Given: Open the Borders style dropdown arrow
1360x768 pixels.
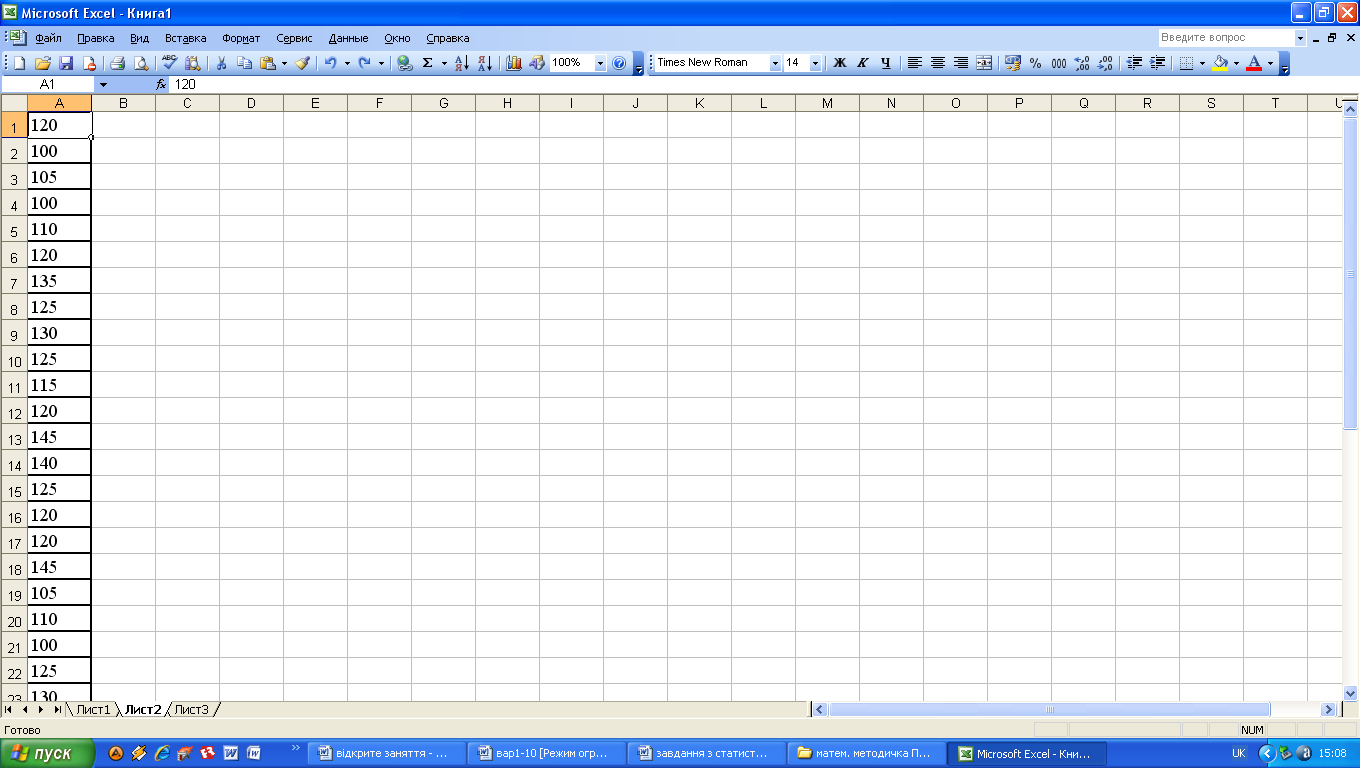Looking at the screenshot, I should point(1202,63).
